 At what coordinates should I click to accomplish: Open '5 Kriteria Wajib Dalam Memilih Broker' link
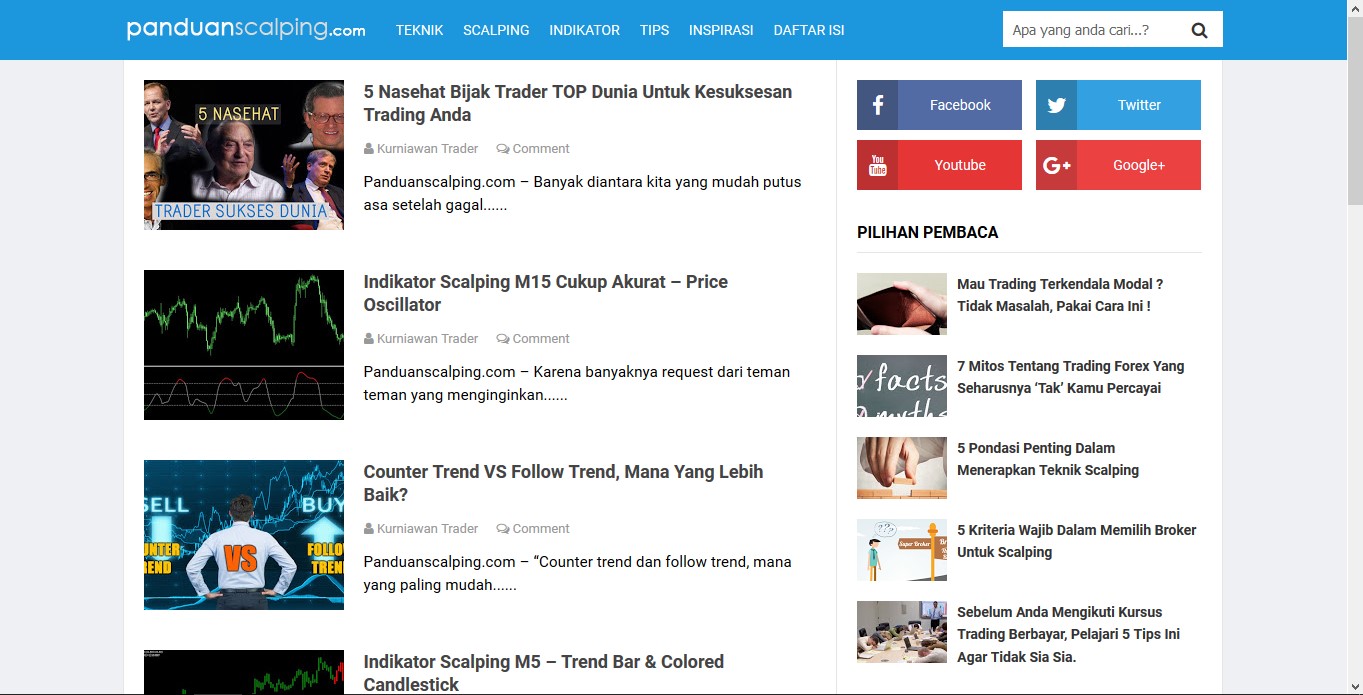point(1076,541)
